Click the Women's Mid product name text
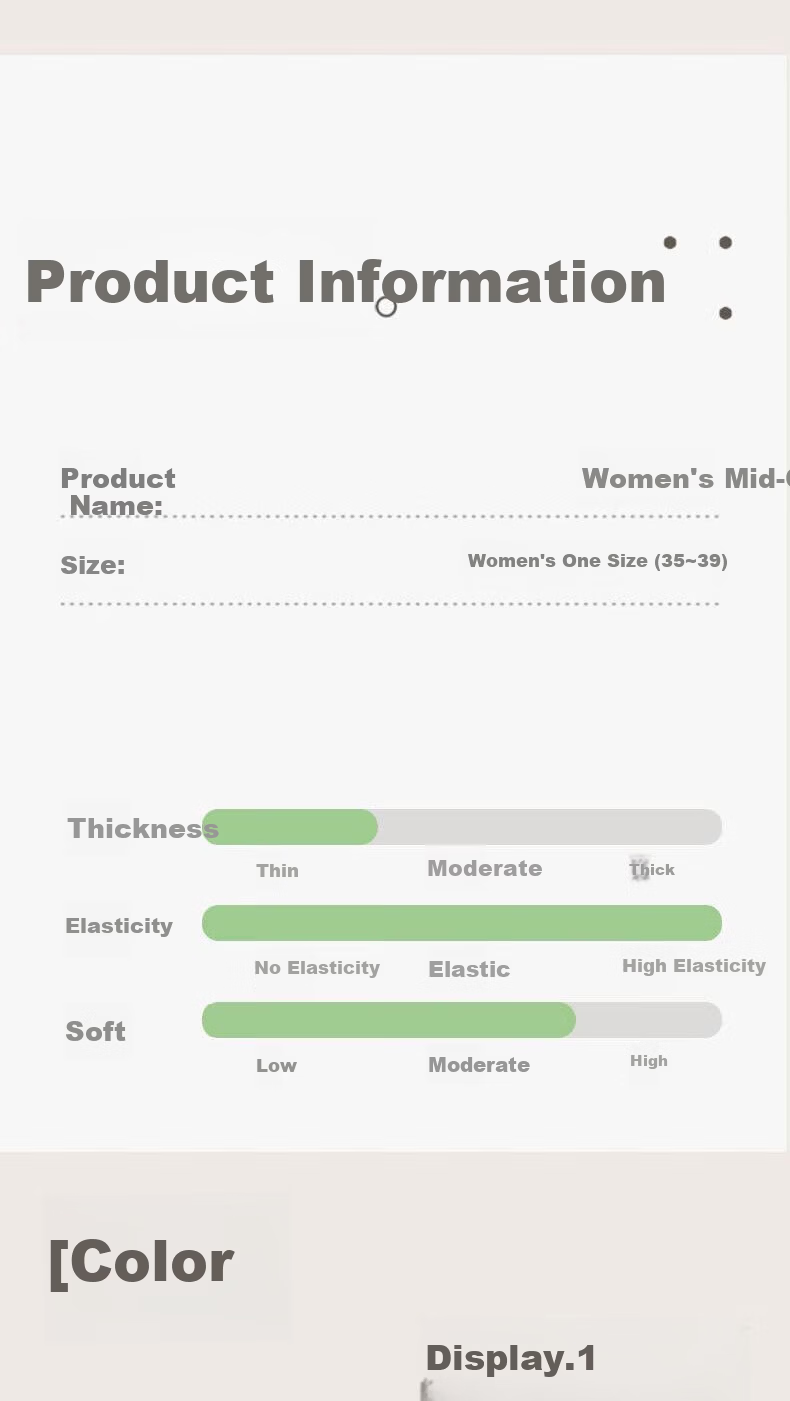790x1401 pixels. [685, 479]
